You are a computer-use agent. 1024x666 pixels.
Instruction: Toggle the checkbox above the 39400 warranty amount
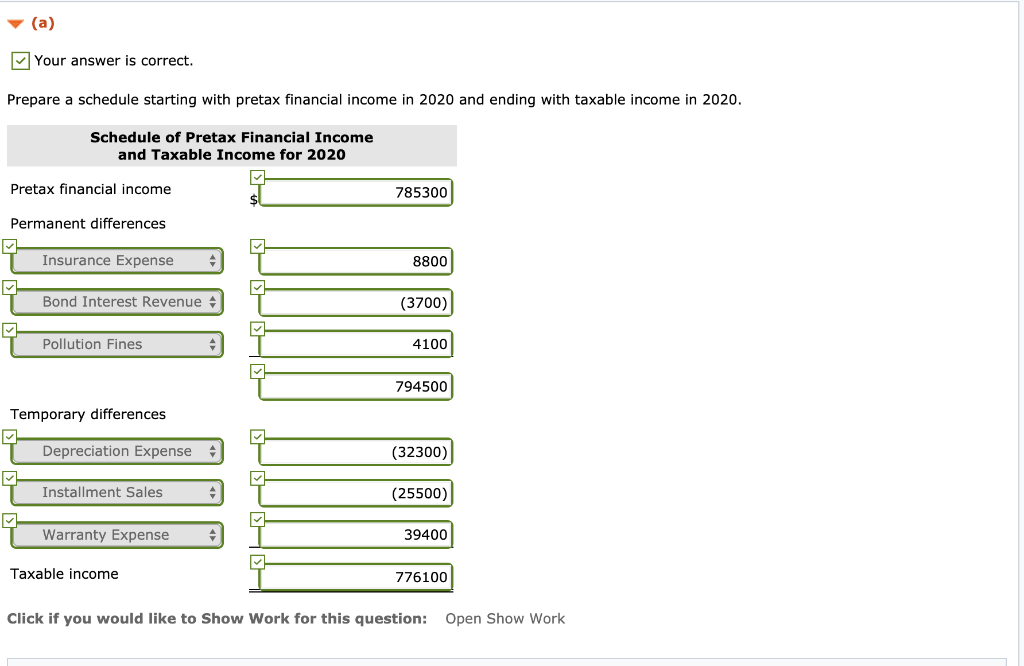[x=258, y=519]
